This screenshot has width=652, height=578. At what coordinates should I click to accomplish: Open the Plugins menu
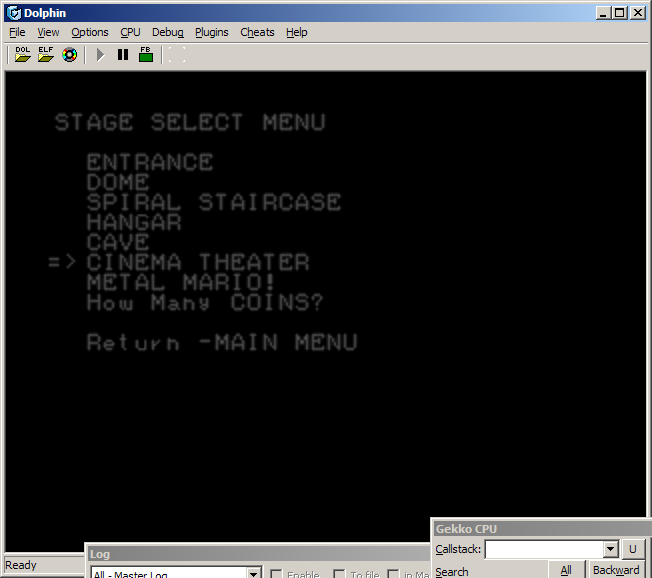pos(212,32)
